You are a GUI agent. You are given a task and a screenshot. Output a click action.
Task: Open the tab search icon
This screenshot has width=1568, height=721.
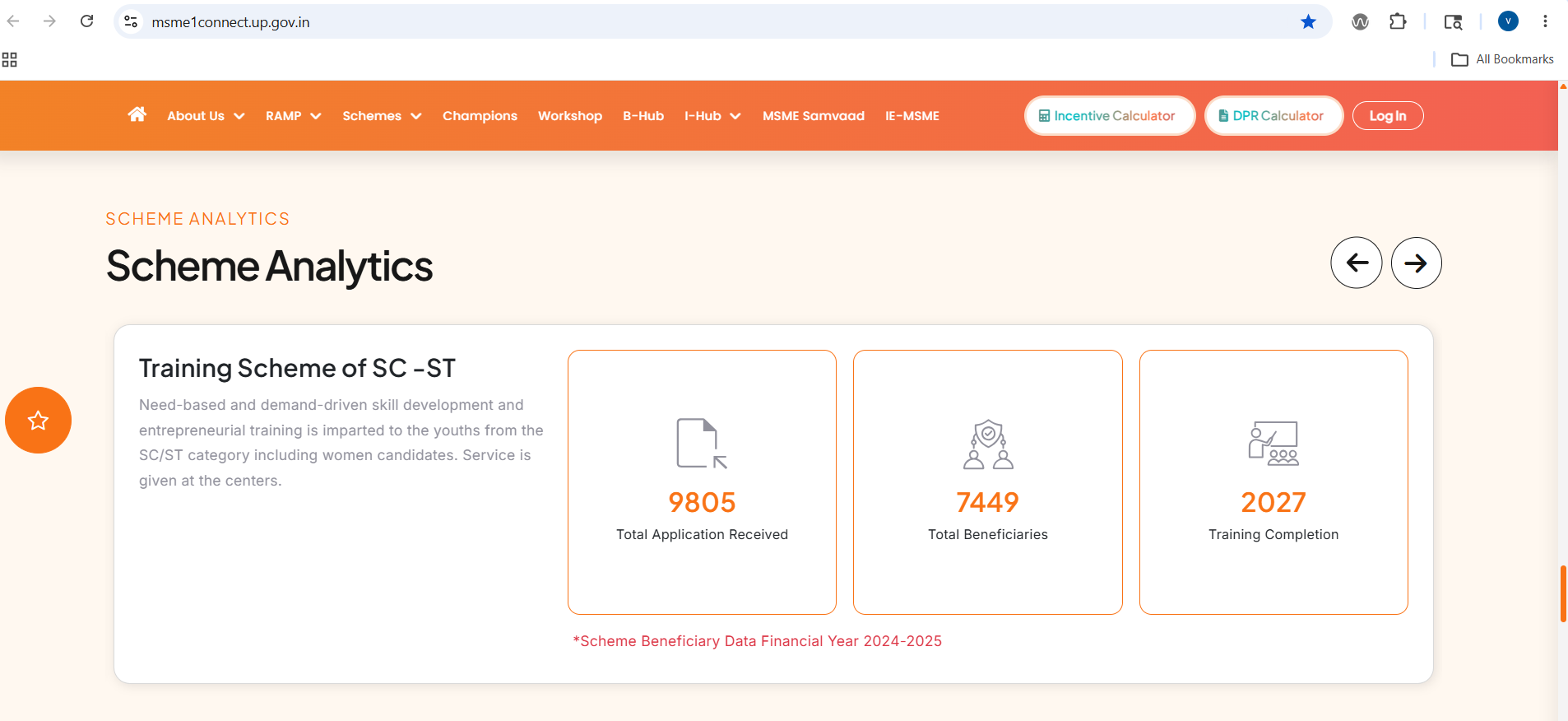point(1454,22)
